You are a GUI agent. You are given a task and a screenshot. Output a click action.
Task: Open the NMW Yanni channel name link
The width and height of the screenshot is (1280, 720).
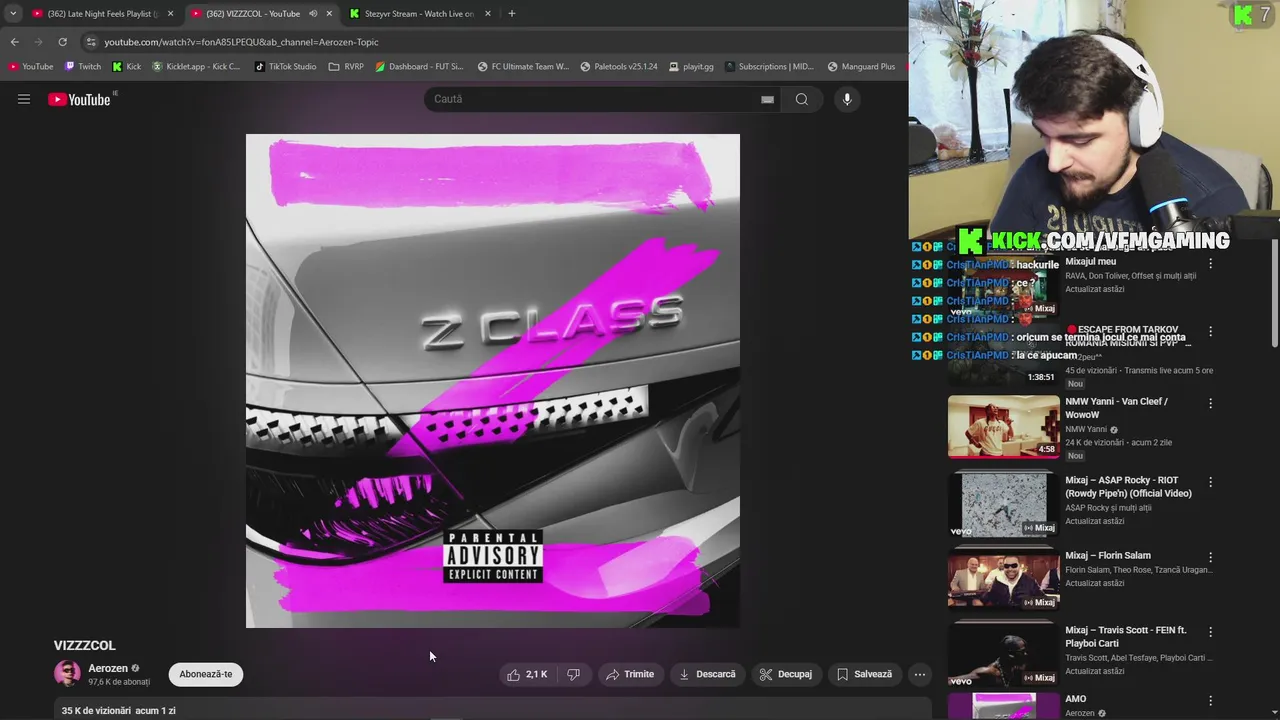point(1086,429)
